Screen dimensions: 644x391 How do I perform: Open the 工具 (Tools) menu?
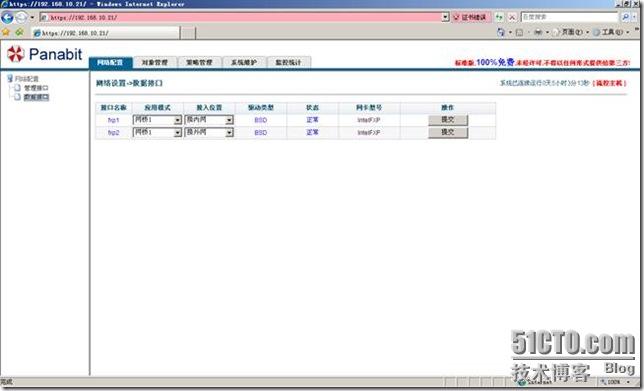point(612,32)
